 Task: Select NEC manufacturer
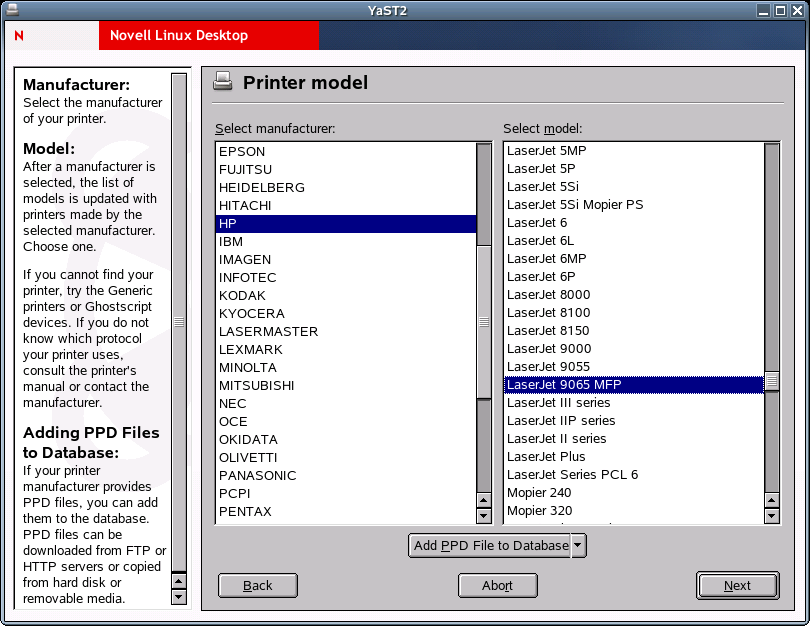click(x=346, y=404)
